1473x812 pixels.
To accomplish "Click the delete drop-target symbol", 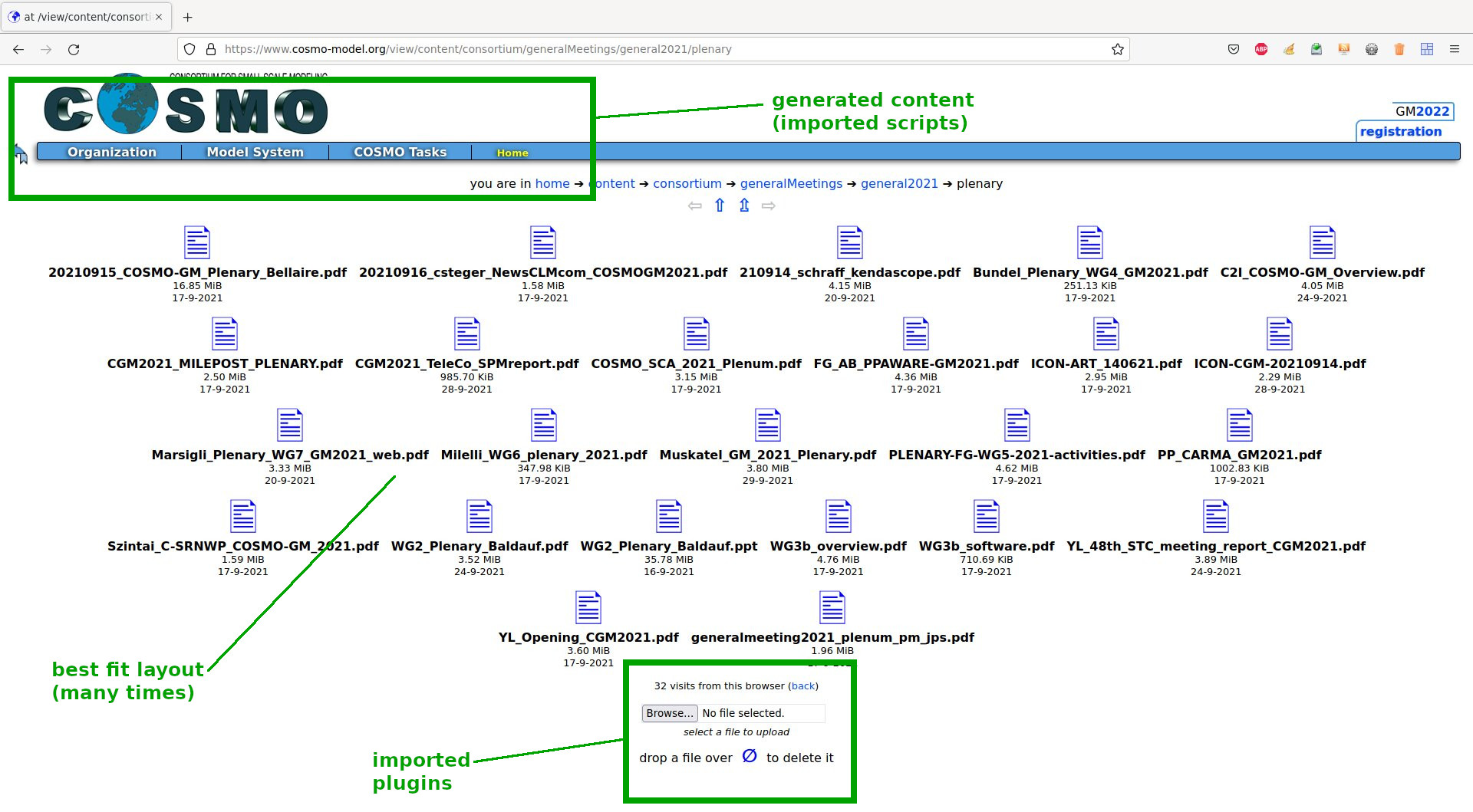I will click(x=750, y=757).
